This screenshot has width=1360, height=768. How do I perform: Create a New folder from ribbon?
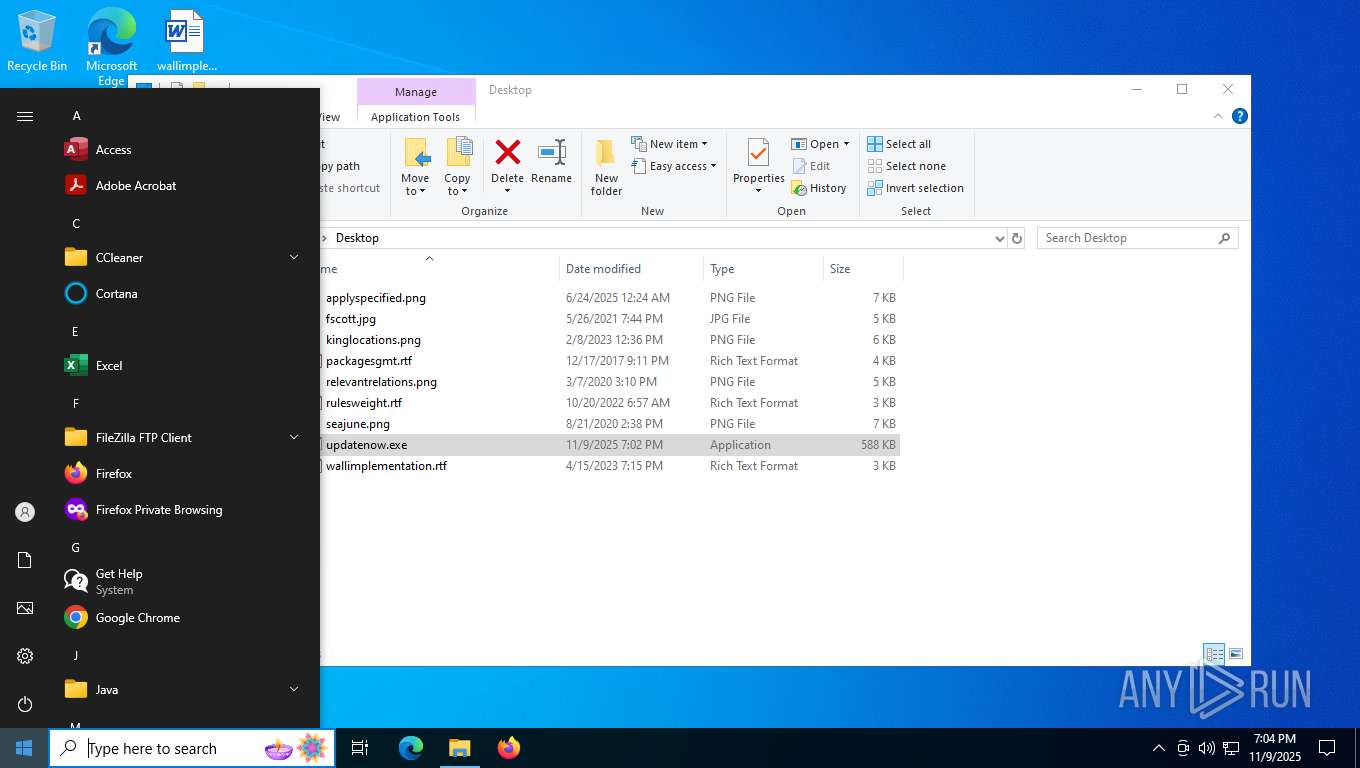coord(606,166)
